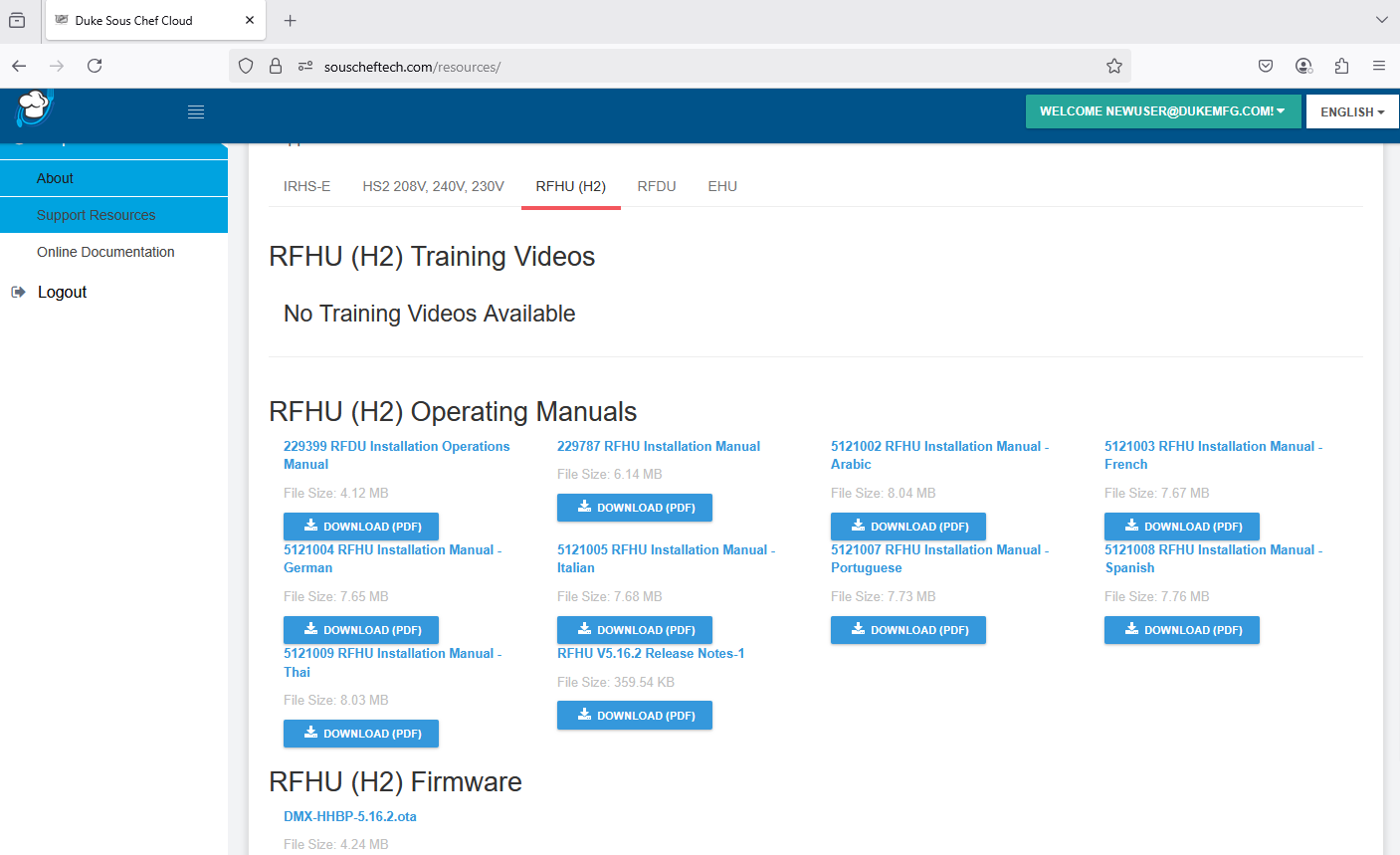Image resolution: width=1400 pixels, height=855 pixels.
Task: Open 5121008 RFHU Installation Manual Spanish link
Action: (x=1213, y=558)
